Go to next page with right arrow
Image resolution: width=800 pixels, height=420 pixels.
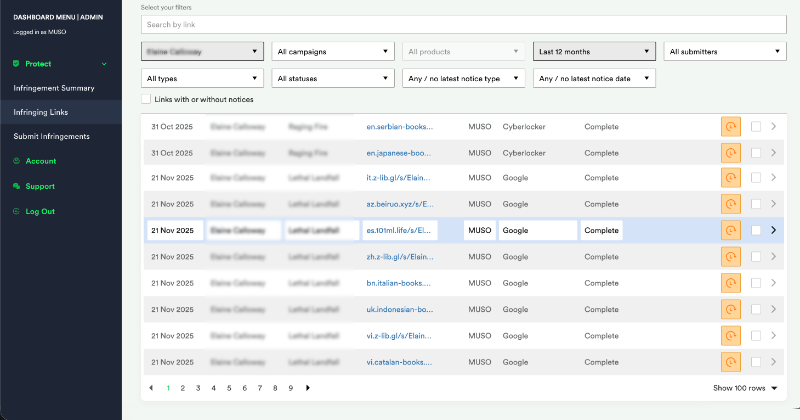[x=308, y=388]
